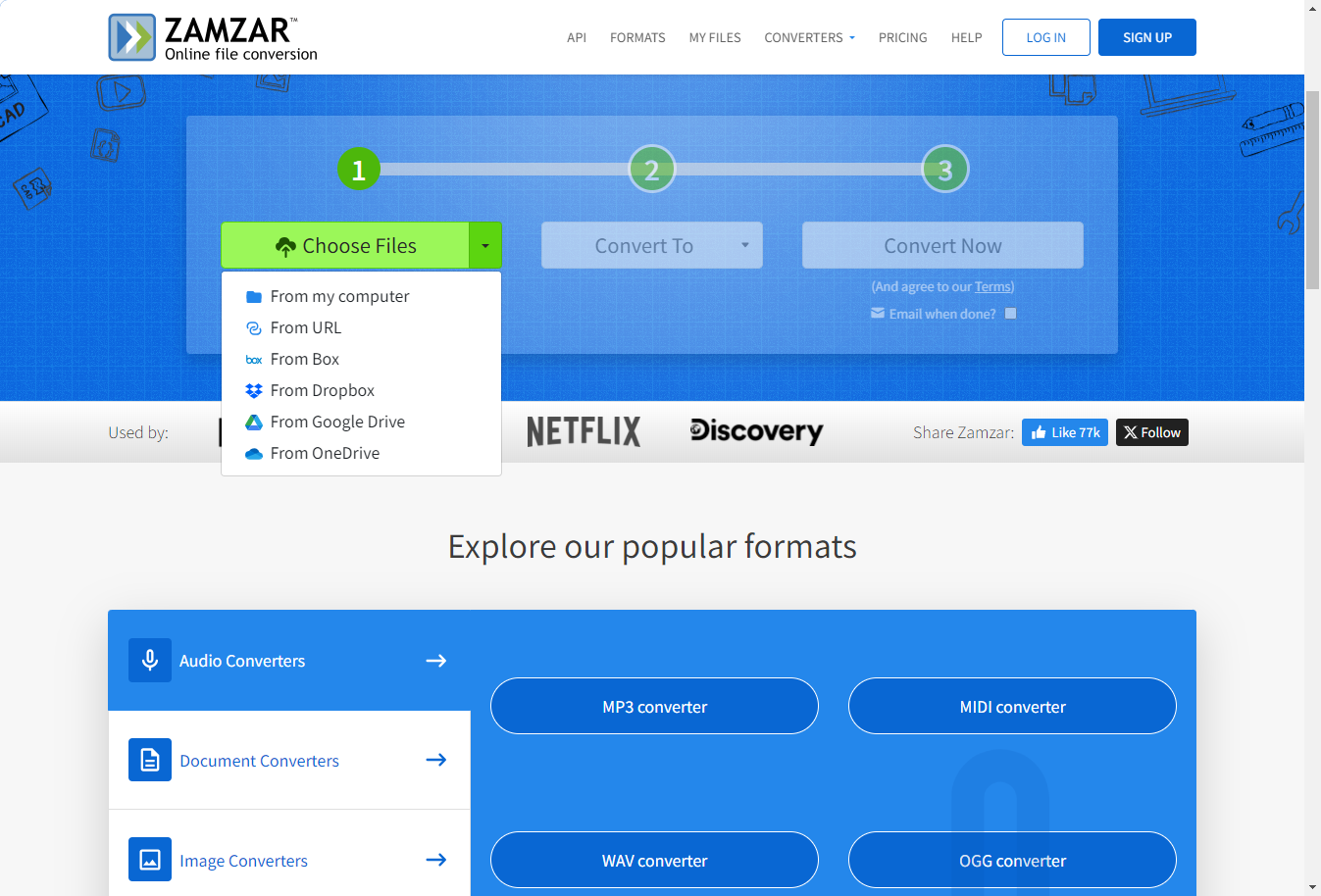Screen dimensions: 1321x896
Task: Click the Dropbox icon in the dropdown
Action: point(254,390)
